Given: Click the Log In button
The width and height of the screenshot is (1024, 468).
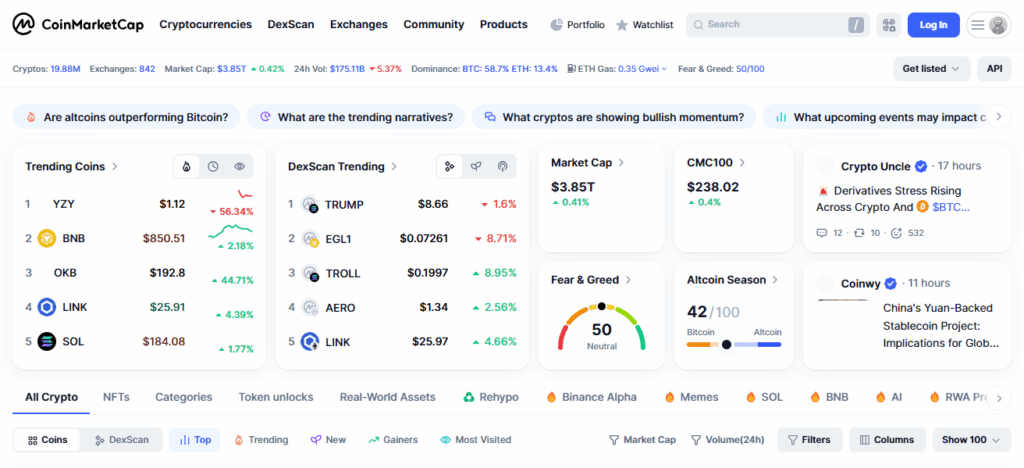Looking at the screenshot, I should tap(933, 25).
